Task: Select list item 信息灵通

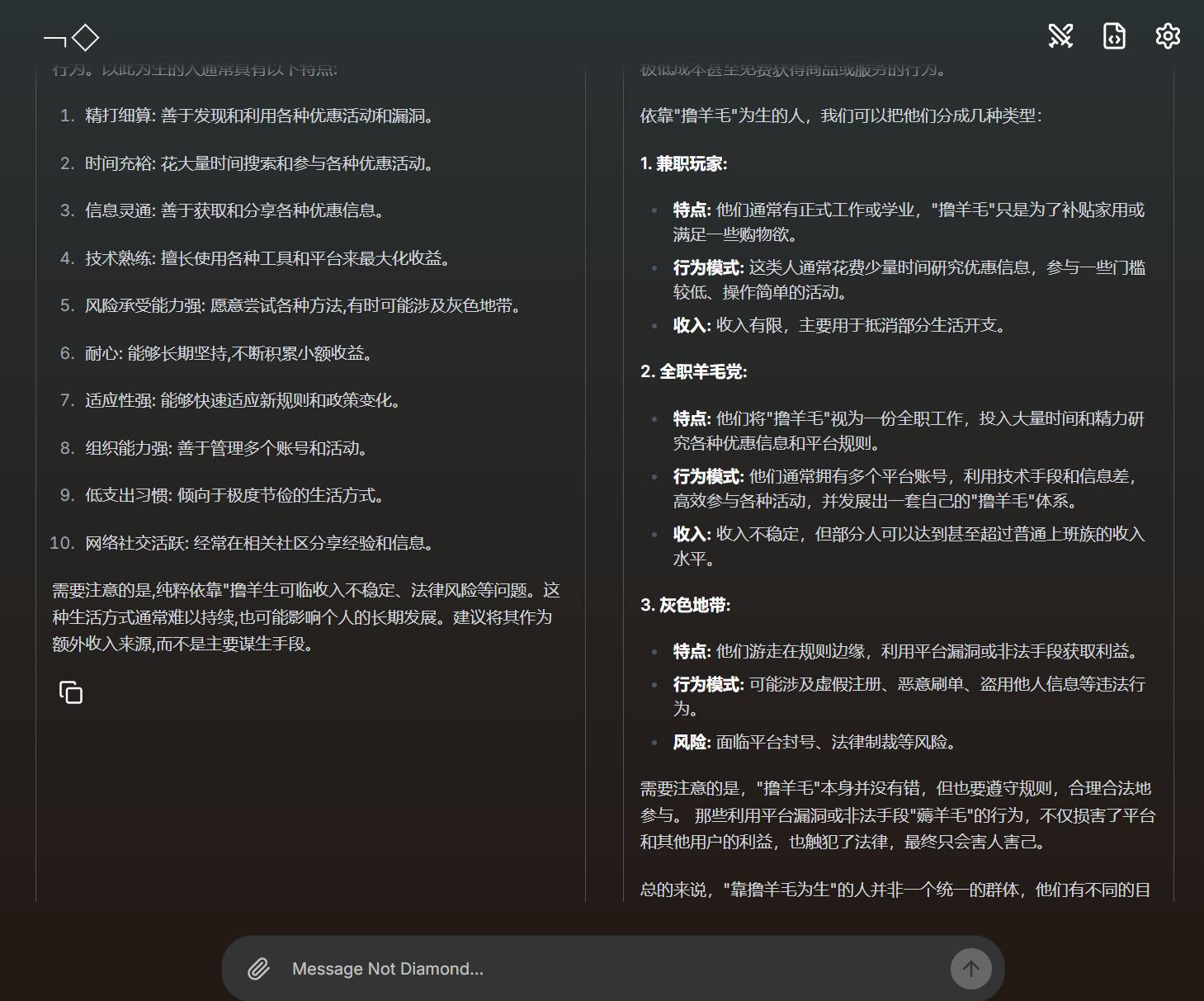Action: pos(236,210)
